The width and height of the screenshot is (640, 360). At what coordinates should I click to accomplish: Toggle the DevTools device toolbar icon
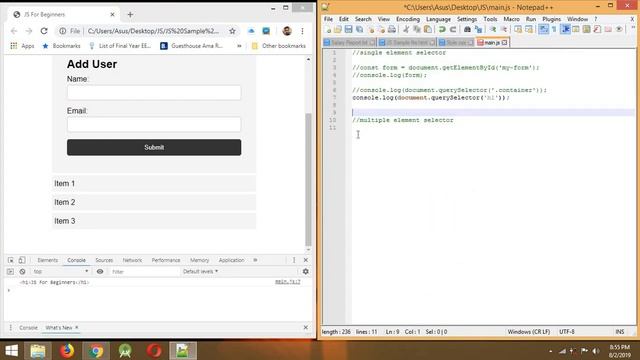22,260
